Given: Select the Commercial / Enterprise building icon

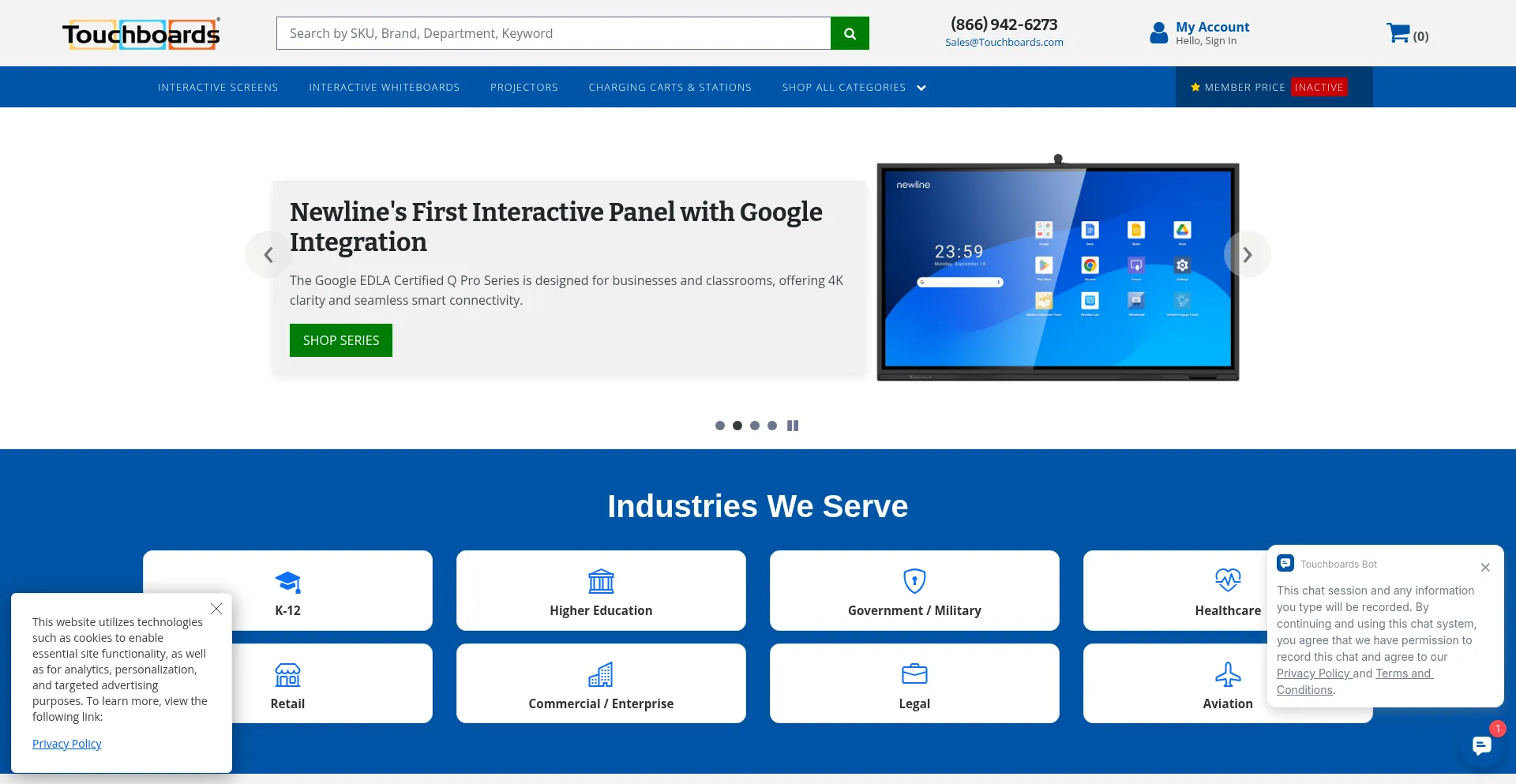Looking at the screenshot, I should tap(601, 674).
